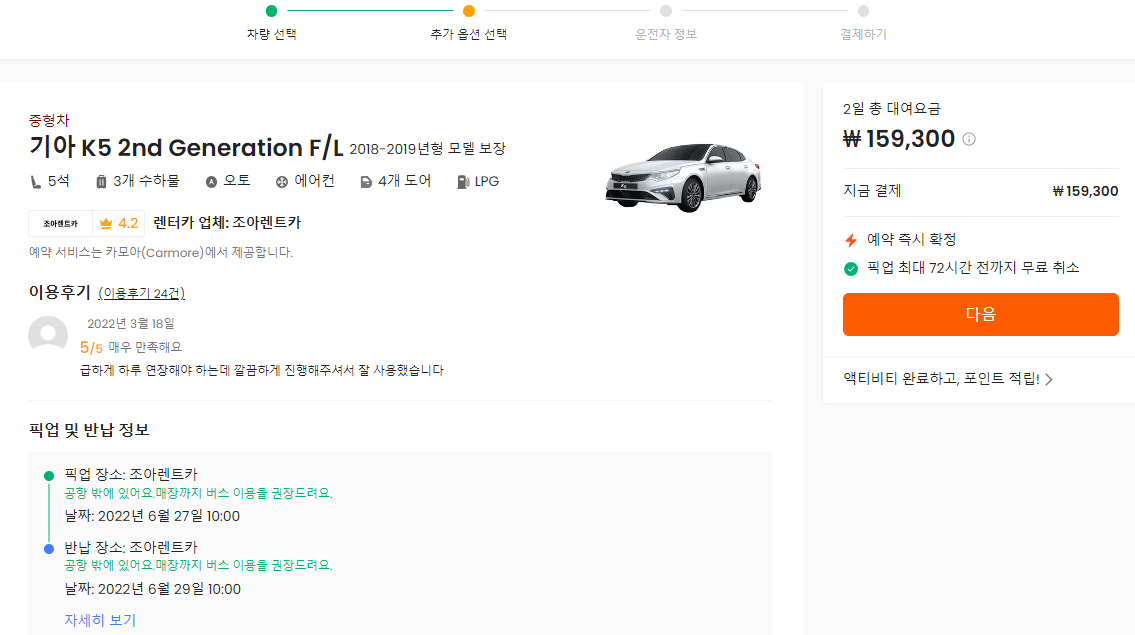
Task: Select the 운전자 정보 step label
Action: click(666, 34)
